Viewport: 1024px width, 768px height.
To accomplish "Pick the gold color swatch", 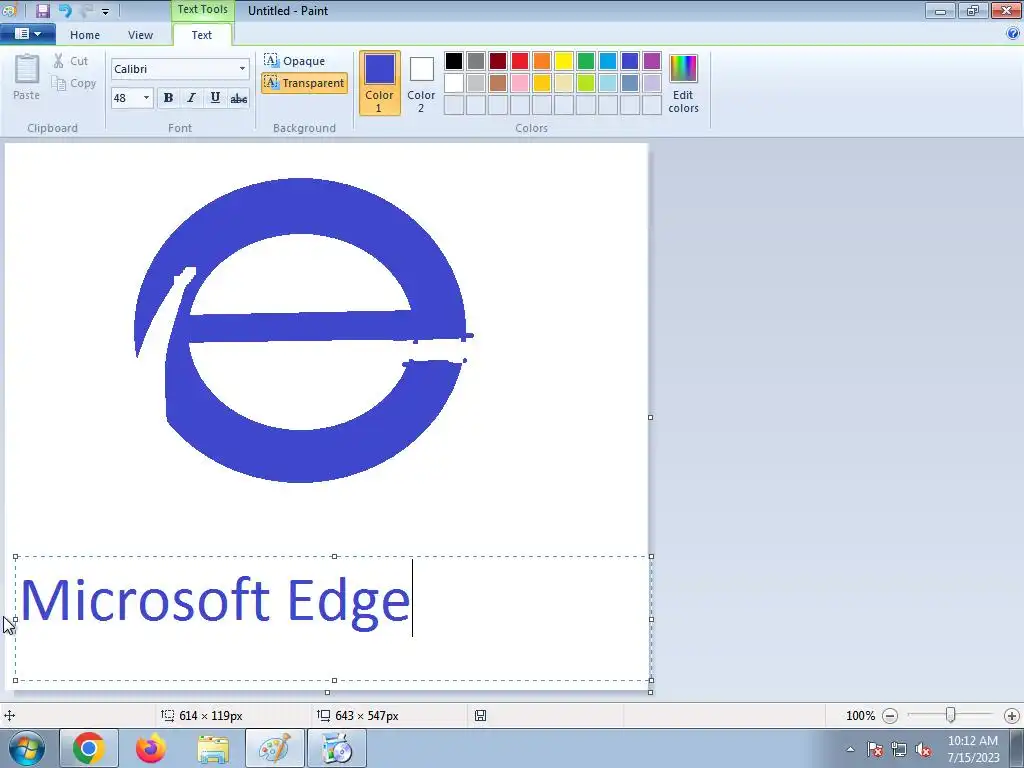I will click(x=542, y=83).
